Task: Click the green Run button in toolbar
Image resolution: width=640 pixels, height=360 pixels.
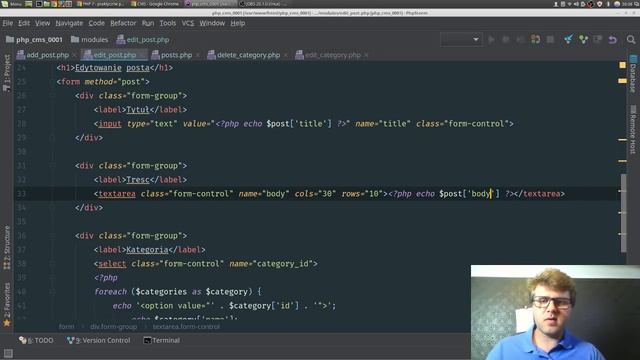Action: [x=492, y=40]
